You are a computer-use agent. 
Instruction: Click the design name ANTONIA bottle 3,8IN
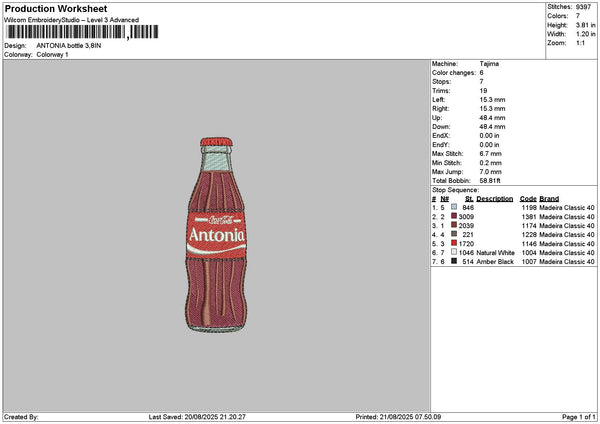69,46
